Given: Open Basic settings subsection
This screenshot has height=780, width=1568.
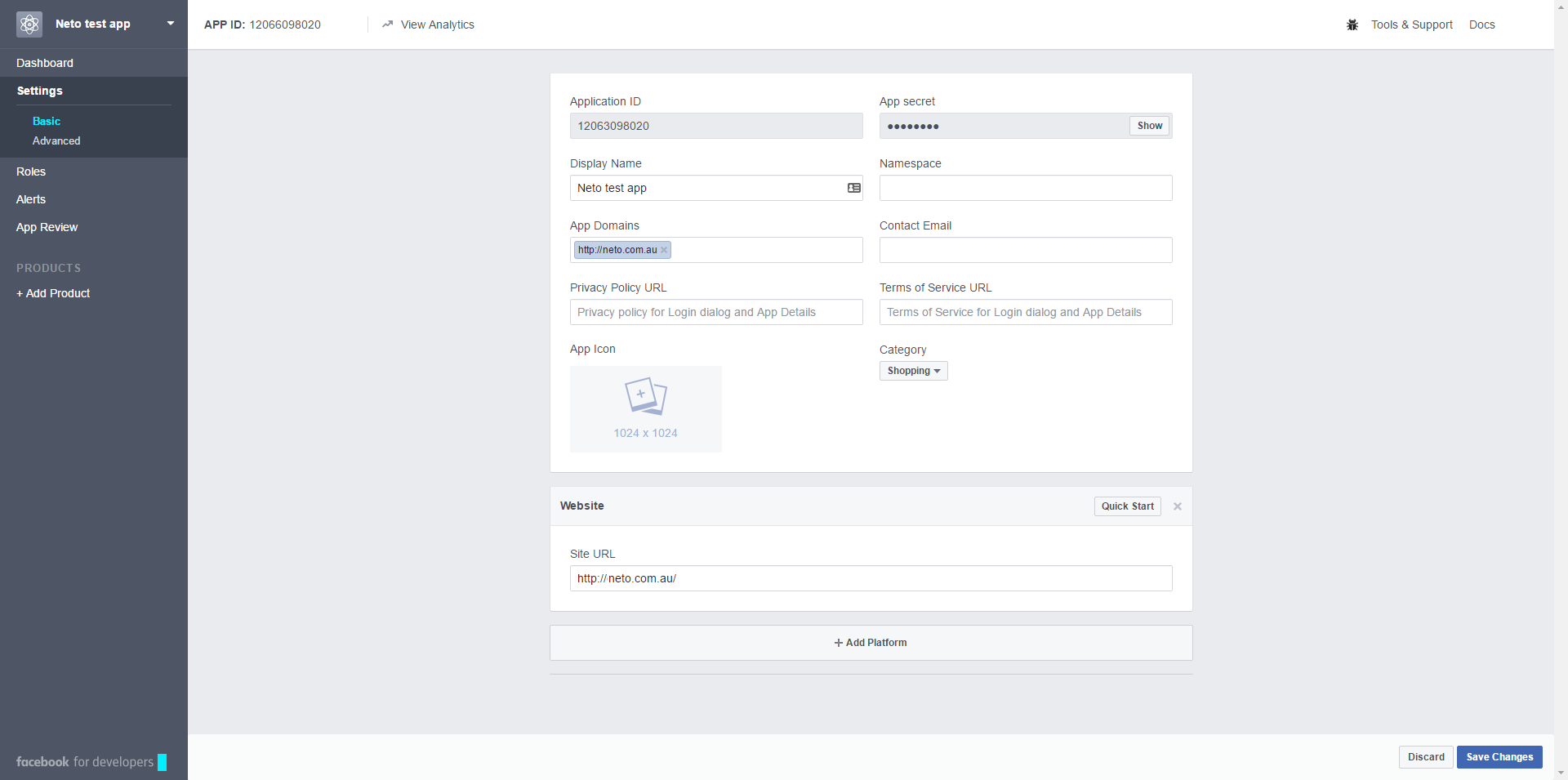Looking at the screenshot, I should point(47,121).
